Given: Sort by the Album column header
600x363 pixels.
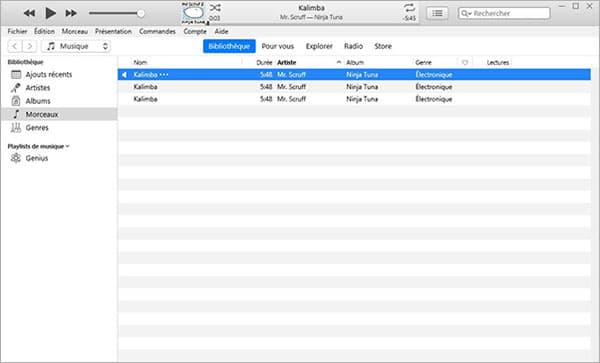Looking at the screenshot, I should pyautogui.click(x=355, y=62).
